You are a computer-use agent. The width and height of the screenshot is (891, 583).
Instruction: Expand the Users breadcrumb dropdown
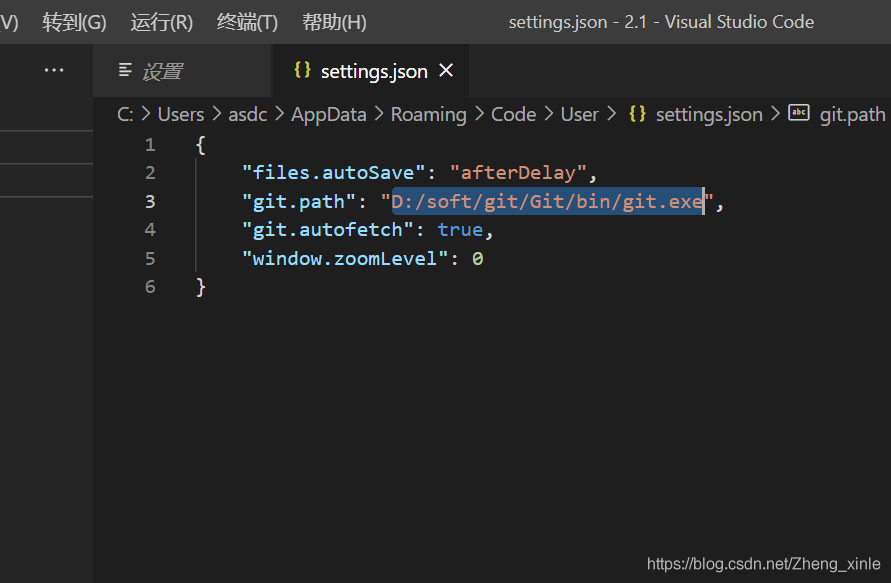[x=181, y=114]
